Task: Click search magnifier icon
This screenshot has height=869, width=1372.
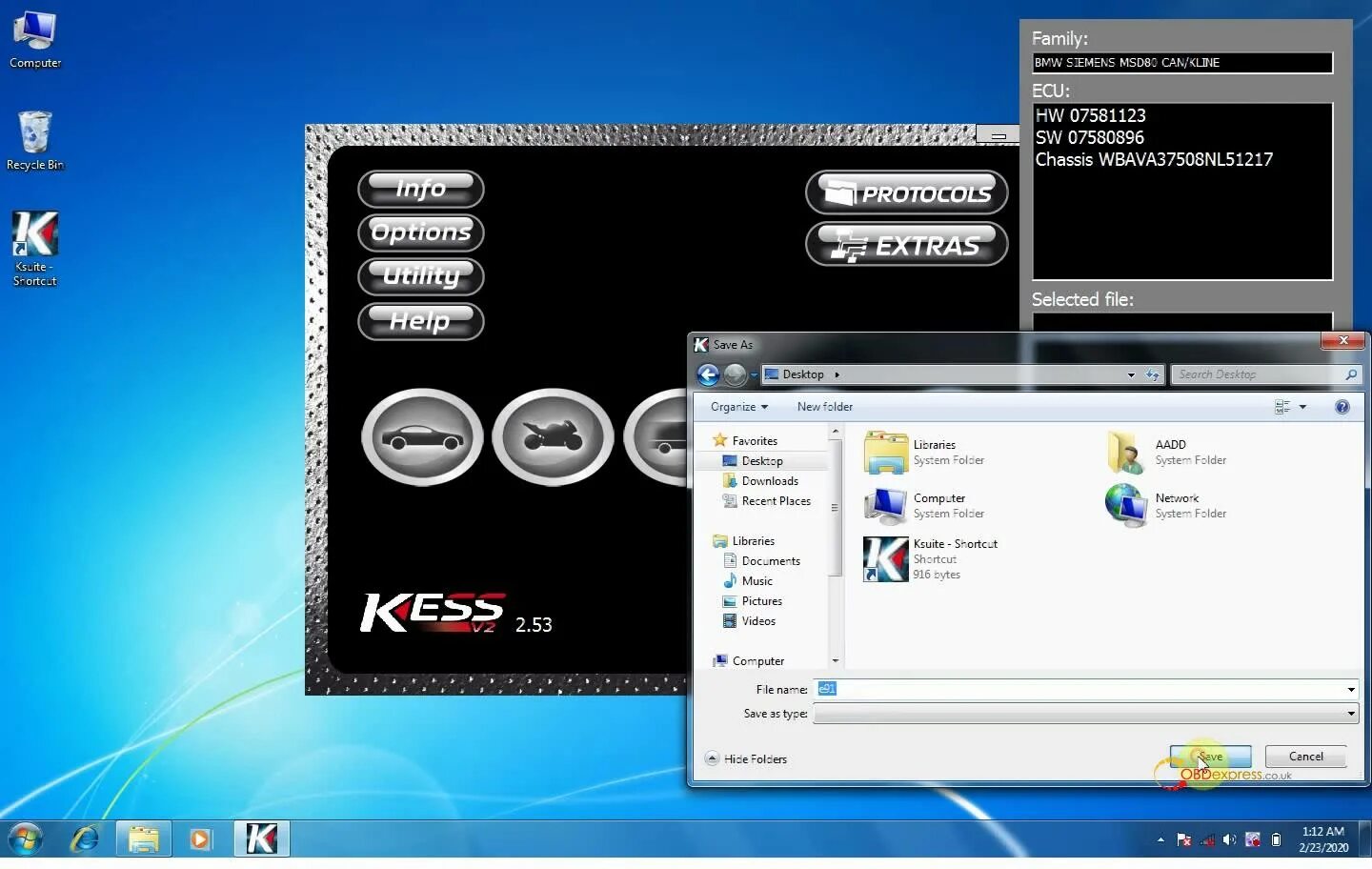Action: click(x=1351, y=374)
